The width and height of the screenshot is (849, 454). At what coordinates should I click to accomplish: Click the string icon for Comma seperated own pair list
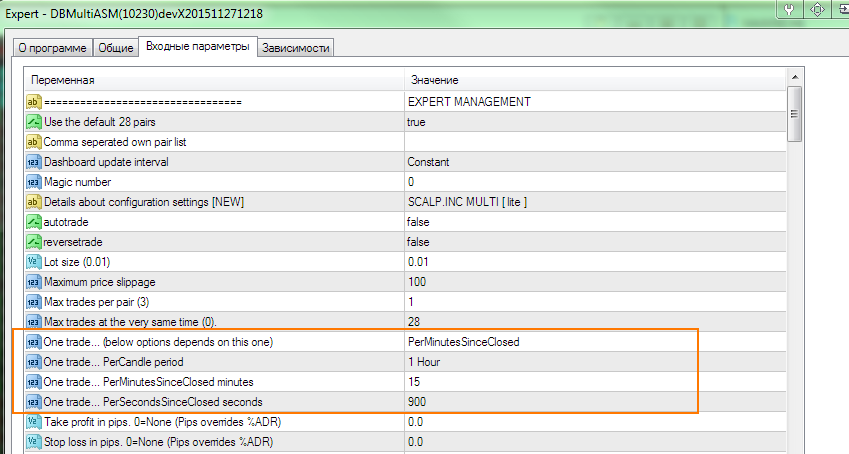click(34, 142)
